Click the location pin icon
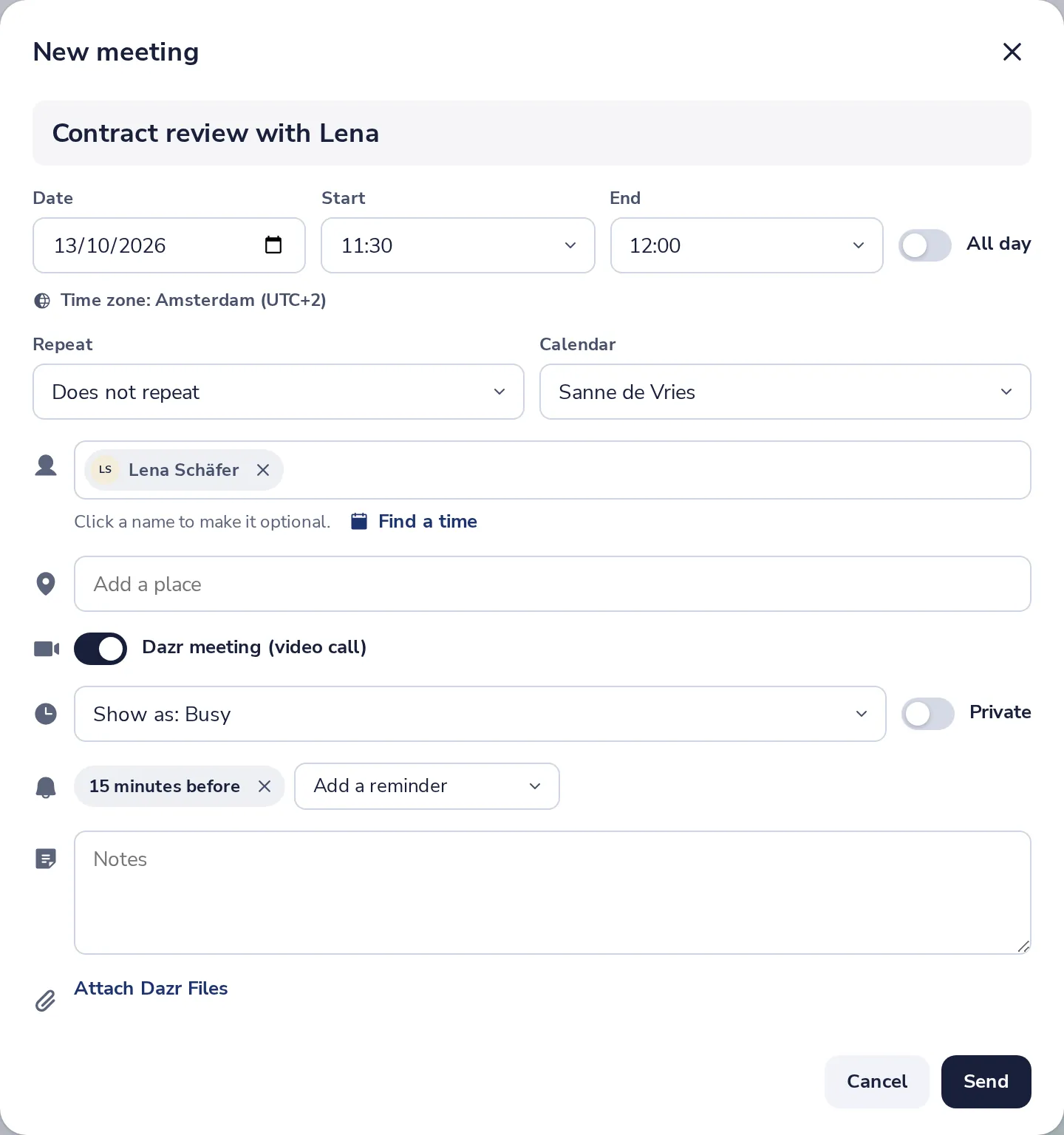The height and width of the screenshot is (1135, 1064). [x=46, y=584]
